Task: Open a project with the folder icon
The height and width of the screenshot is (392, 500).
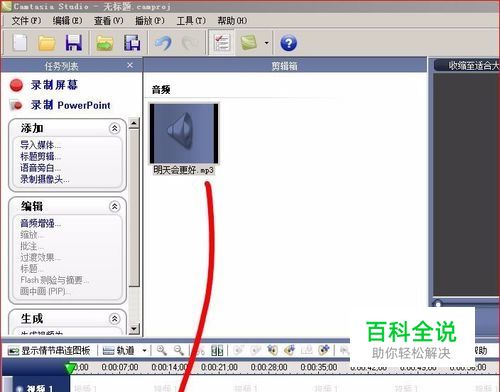Action: tap(47, 43)
